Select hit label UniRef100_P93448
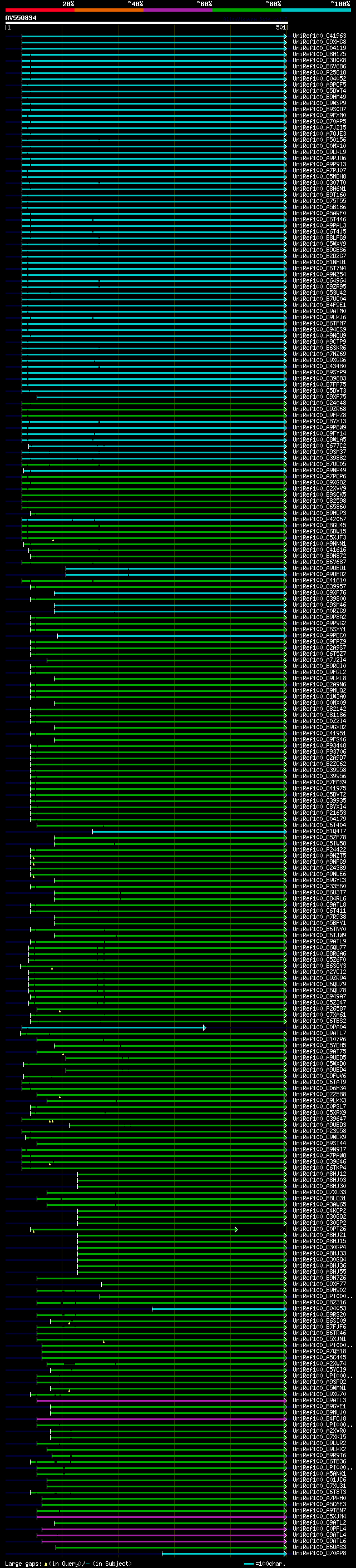This screenshot has width=356, height=1568. click(319, 745)
